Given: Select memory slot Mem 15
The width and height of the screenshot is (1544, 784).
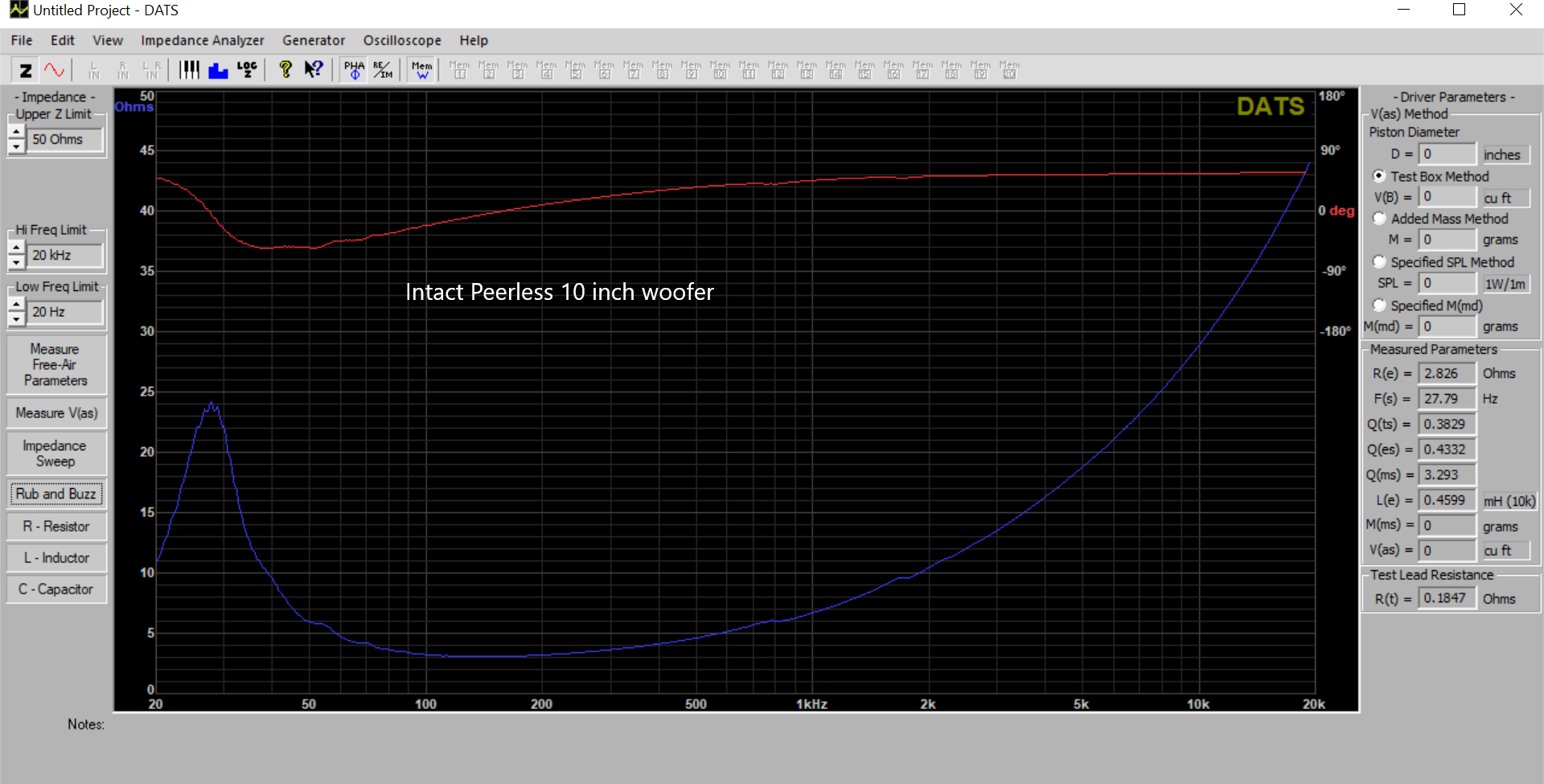Looking at the screenshot, I should coord(864,70).
